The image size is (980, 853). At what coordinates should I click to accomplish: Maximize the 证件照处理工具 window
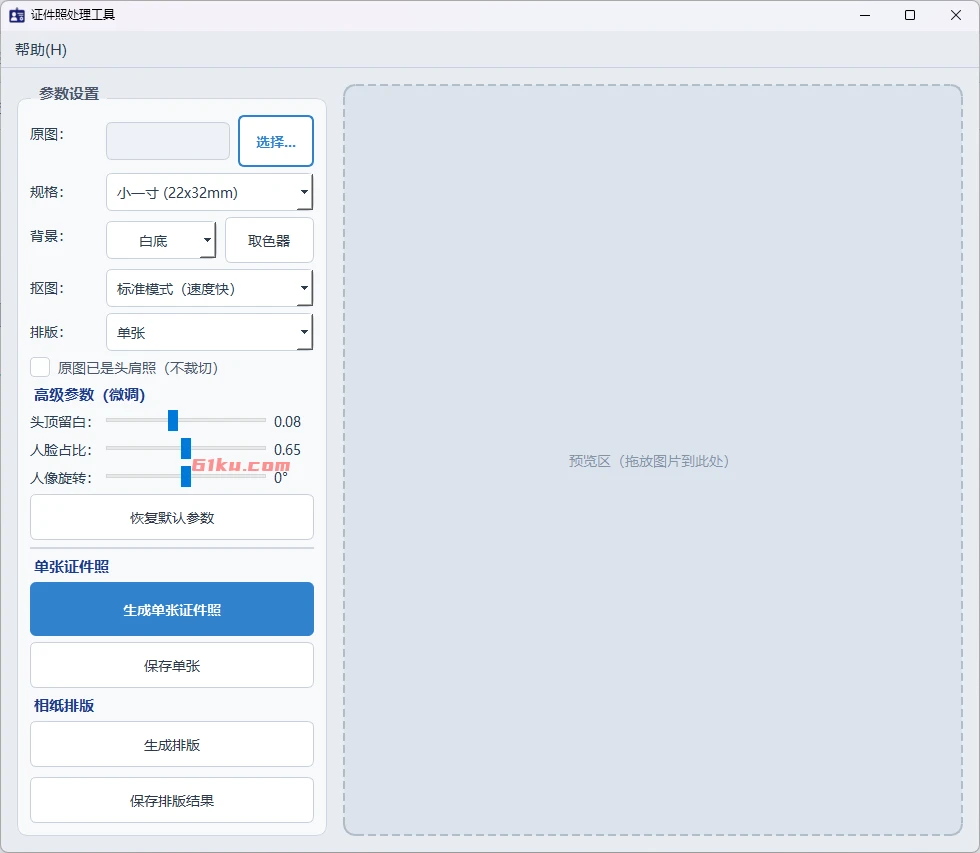[x=910, y=15]
